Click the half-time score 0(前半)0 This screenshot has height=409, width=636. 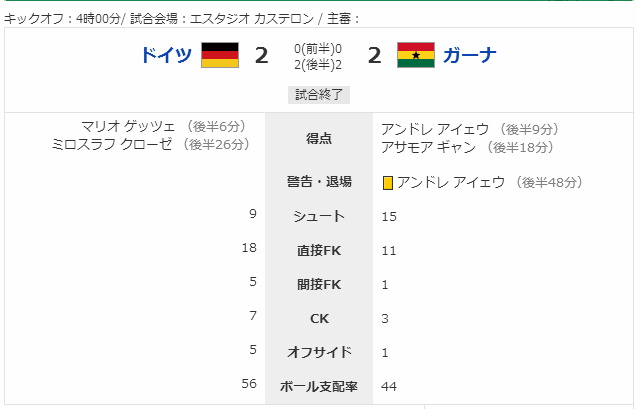pos(318,49)
